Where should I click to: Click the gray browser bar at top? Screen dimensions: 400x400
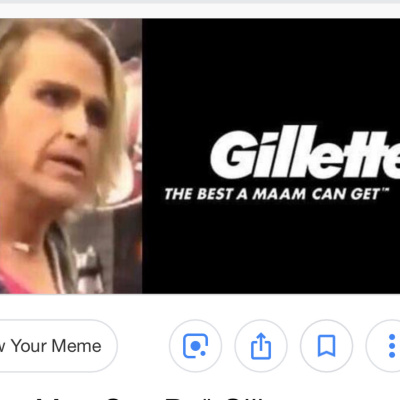(x=200, y=2)
